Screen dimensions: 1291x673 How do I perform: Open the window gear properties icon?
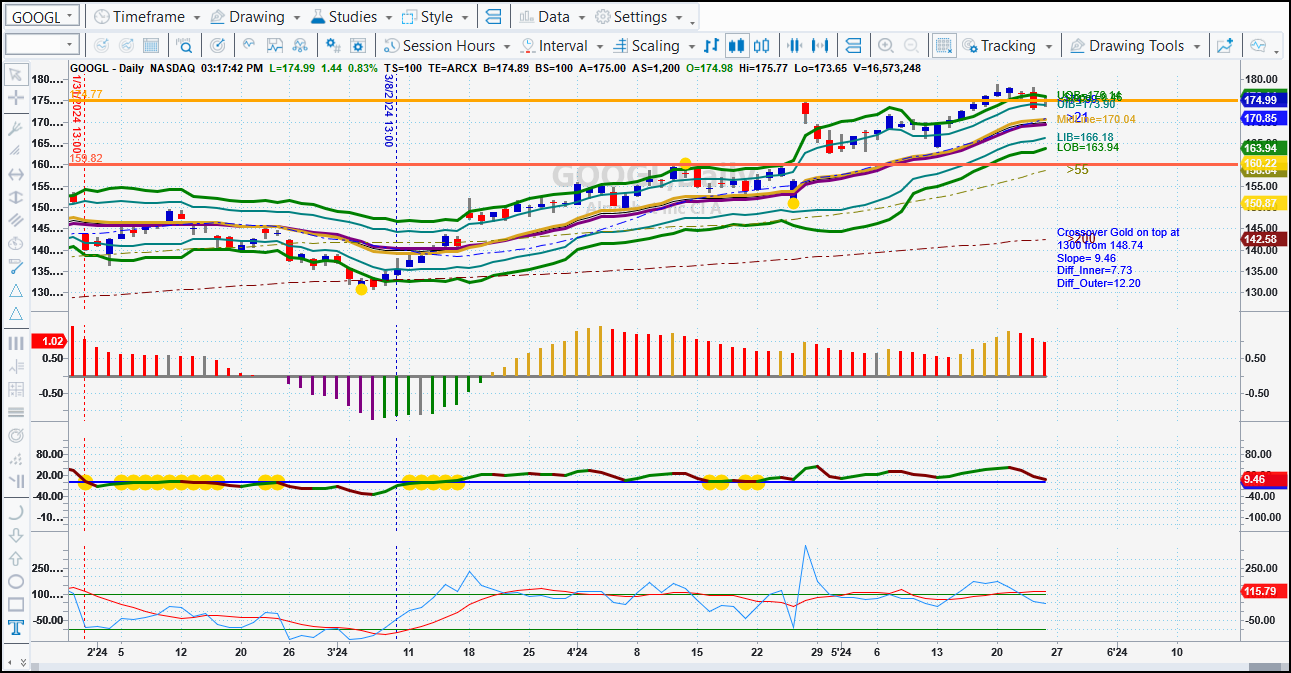pos(359,45)
